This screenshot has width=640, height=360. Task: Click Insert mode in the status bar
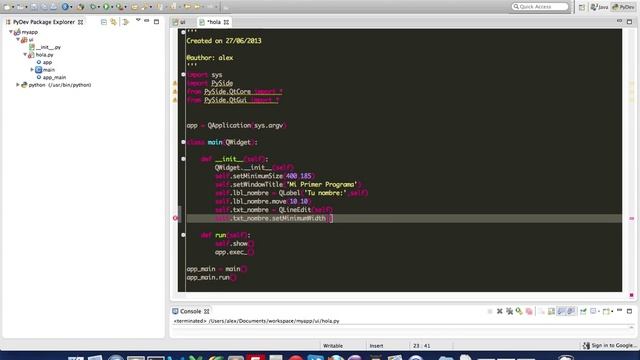point(376,346)
